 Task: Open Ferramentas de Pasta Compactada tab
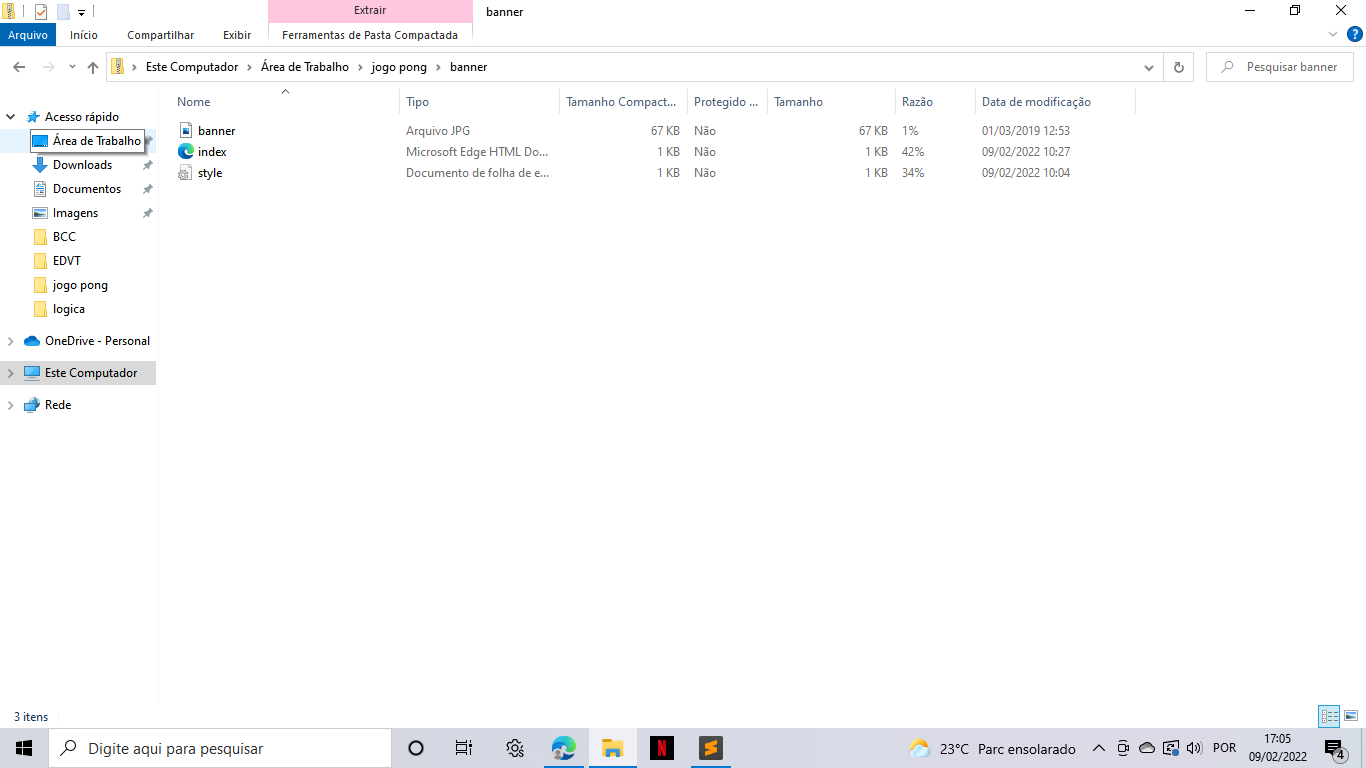pyautogui.click(x=370, y=35)
